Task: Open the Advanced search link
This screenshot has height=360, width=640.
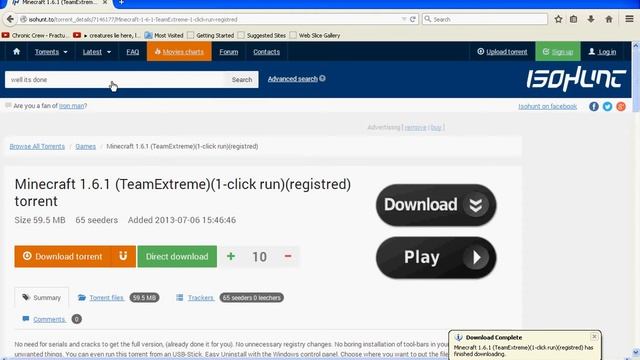Action: tap(292, 79)
